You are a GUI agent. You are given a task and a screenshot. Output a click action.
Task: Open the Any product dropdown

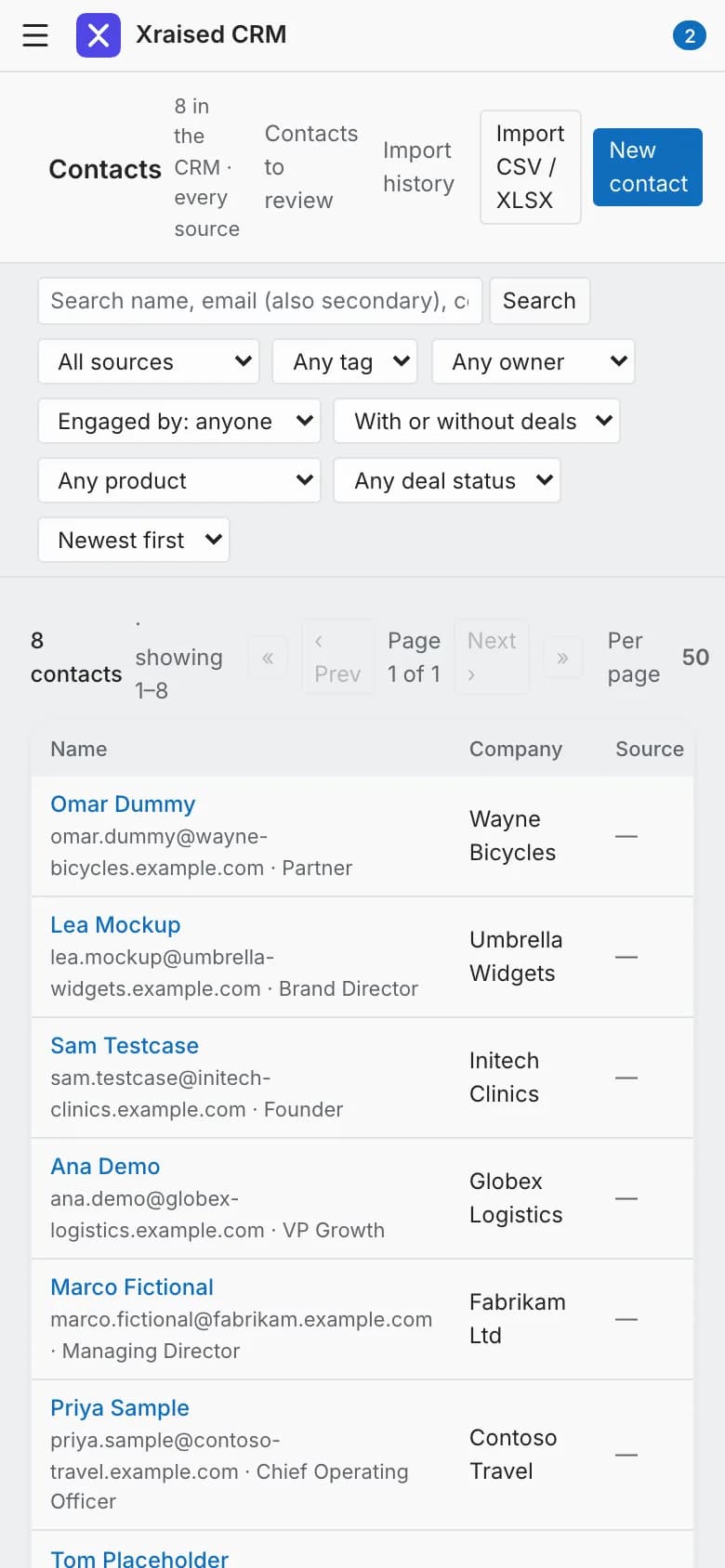pyautogui.click(x=179, y=480)
